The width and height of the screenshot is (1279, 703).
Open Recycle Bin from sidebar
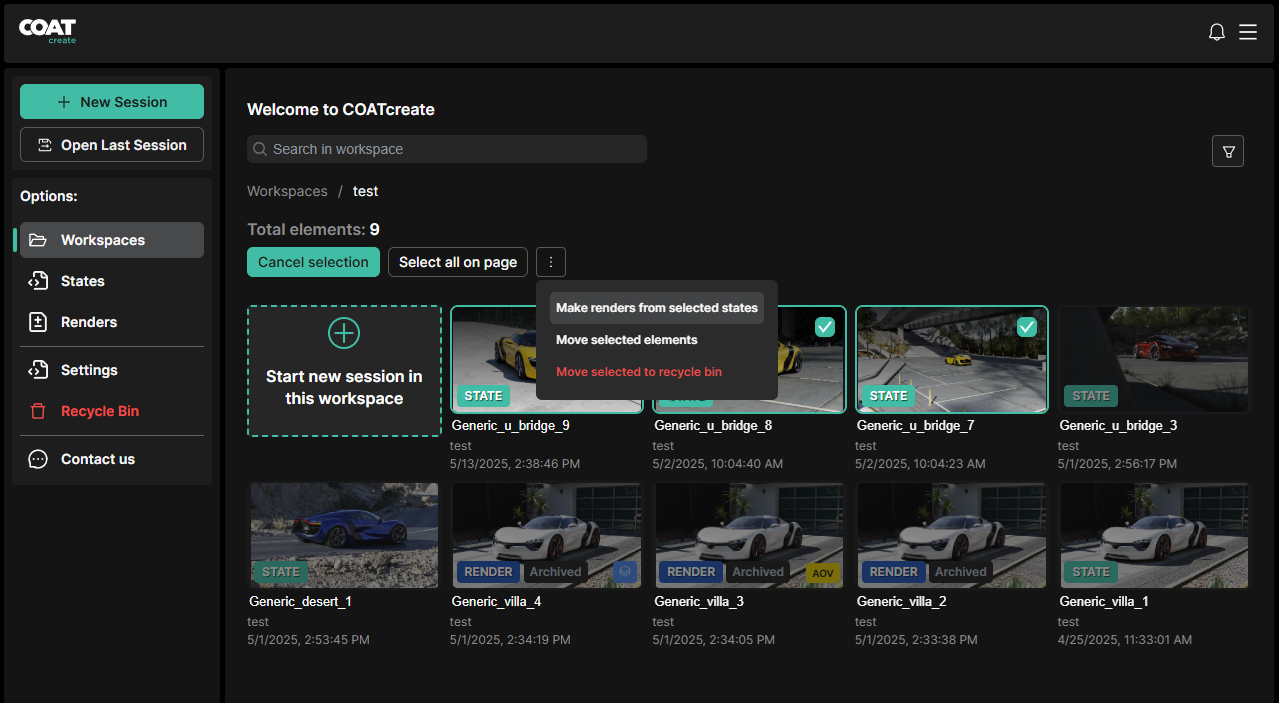[99, 411]
